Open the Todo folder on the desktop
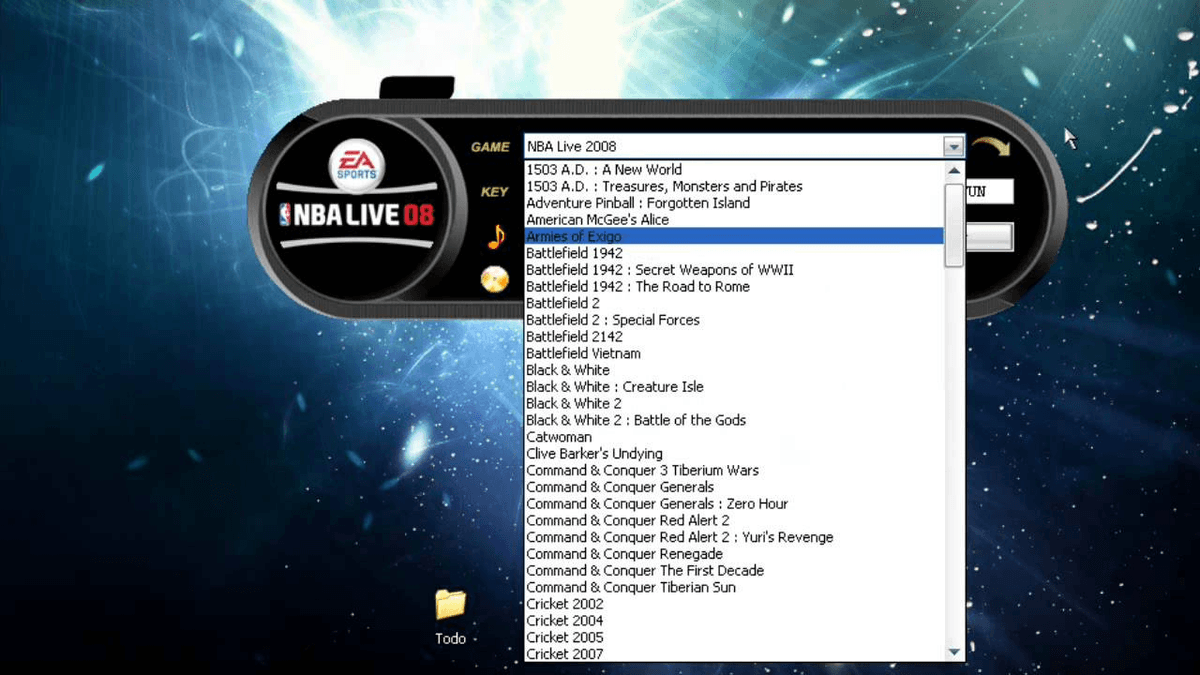The width and height of the screenshot is (1200, 675). 451,605
